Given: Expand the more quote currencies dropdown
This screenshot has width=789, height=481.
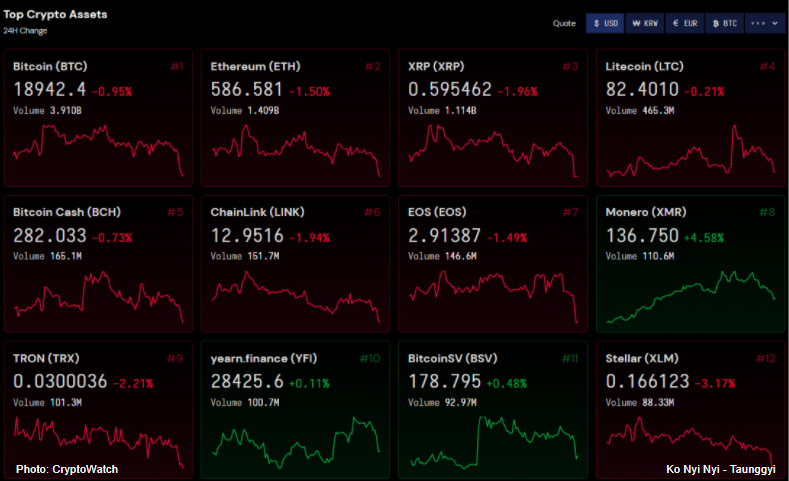Looking at the screenshot, I should tap(764, 23).
